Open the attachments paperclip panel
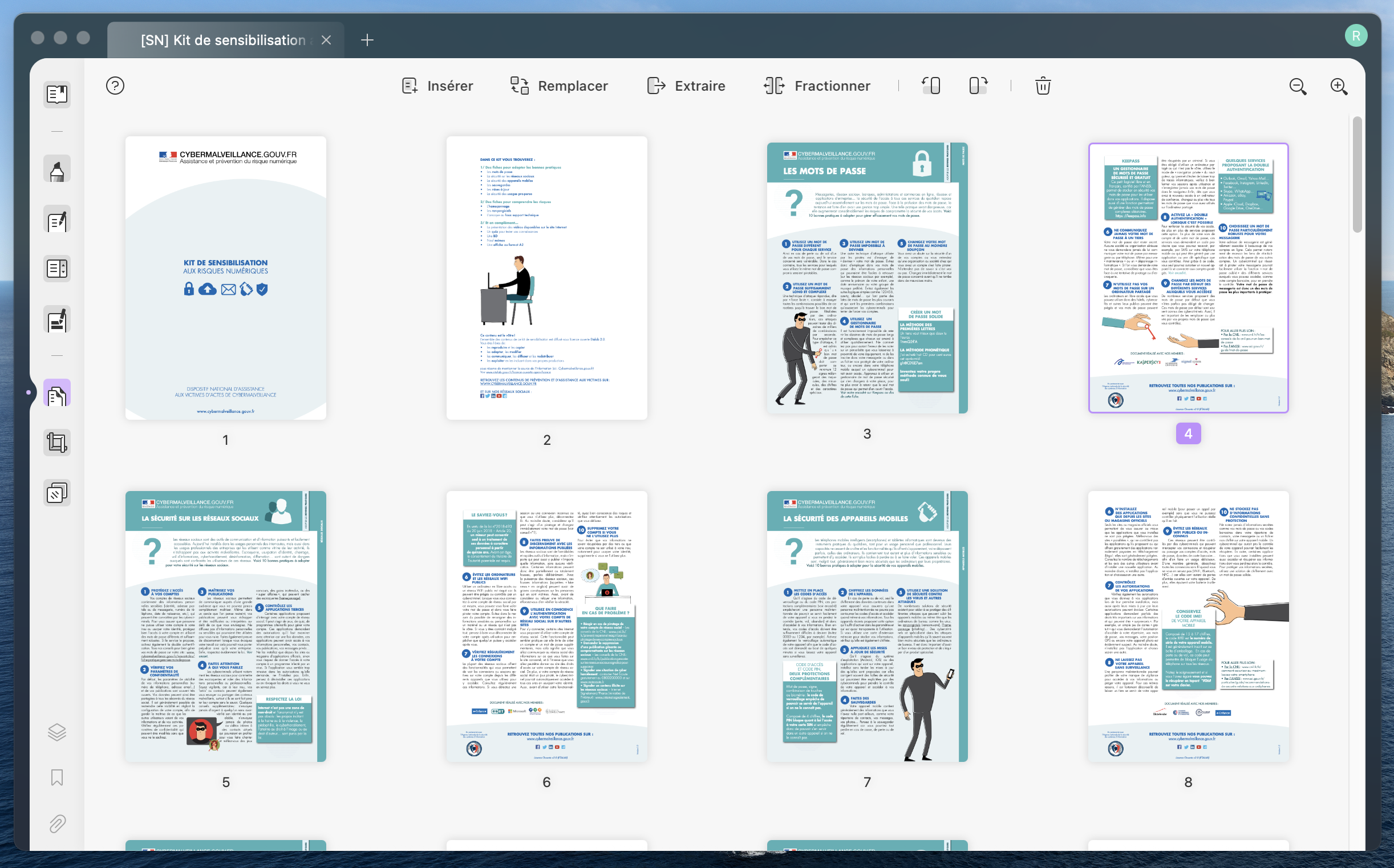The width and height of the screenshot is (1394, 868). point(57,824)
